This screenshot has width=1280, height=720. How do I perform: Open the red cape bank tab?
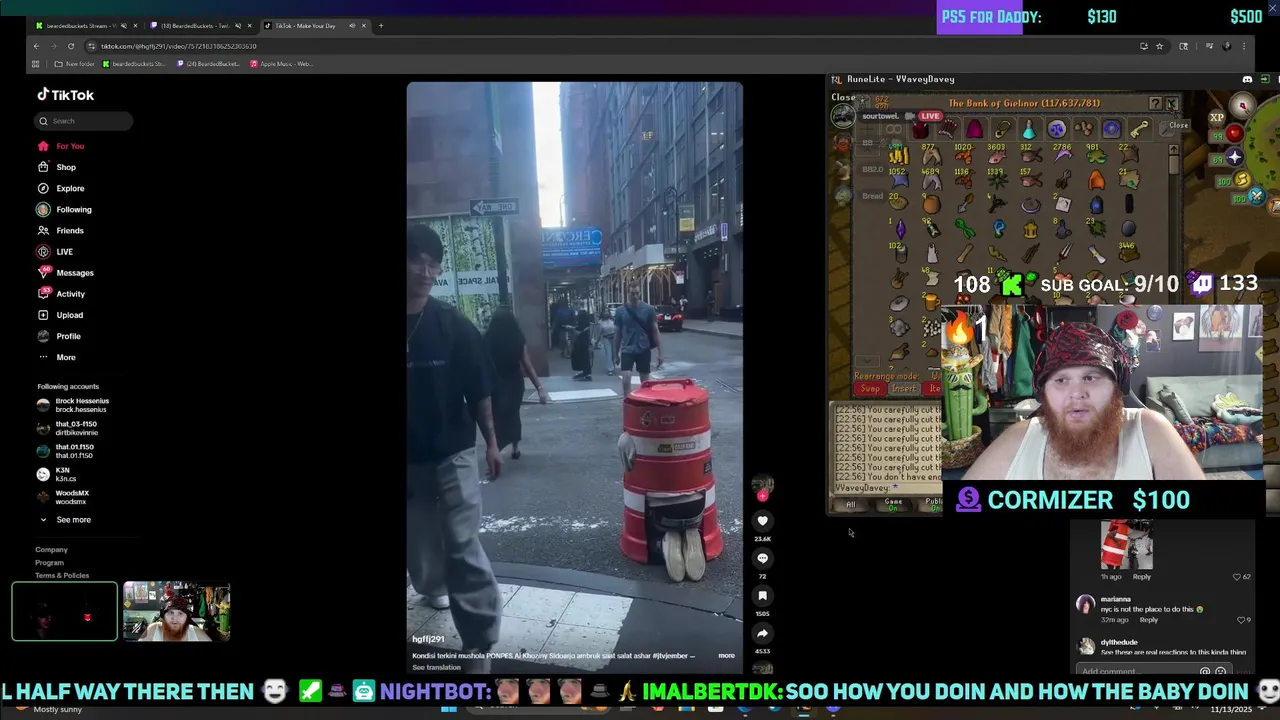pyautogui.click(x=974, y=129)
